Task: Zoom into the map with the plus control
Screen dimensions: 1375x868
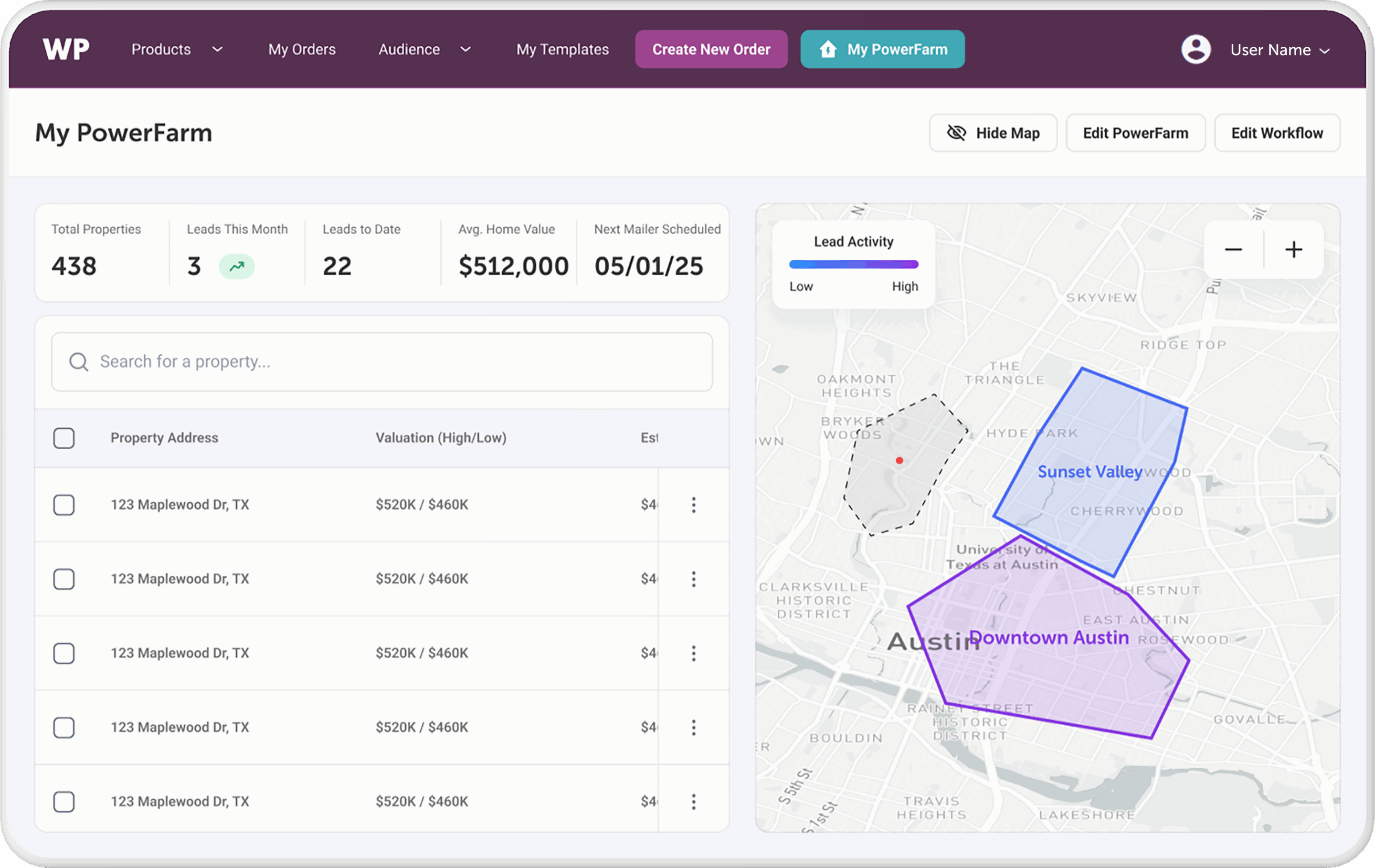Action: pyautogui.click(x=1294, y=250)
